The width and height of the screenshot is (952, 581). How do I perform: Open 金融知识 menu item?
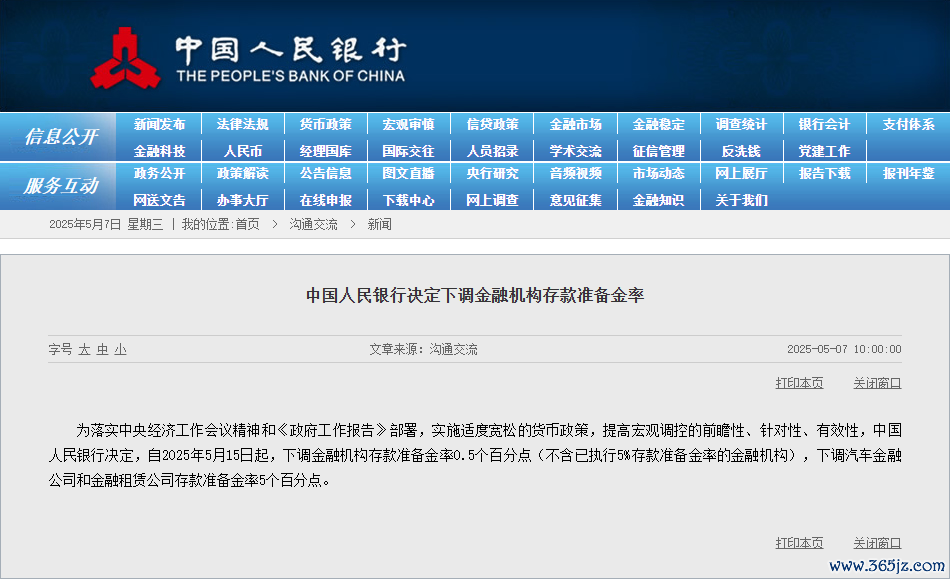pyautogui.click(x=659, y=200)
